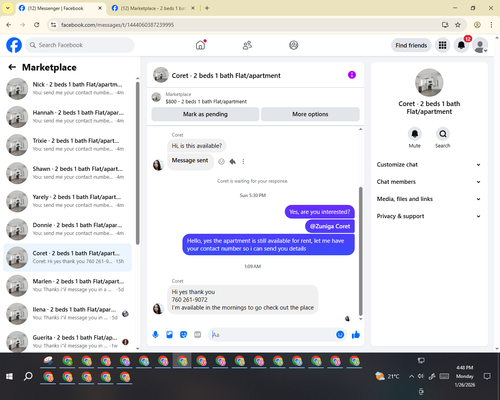500x400 pixels.
Task: React to the 'Message sent' bubble
Action: 221,162
